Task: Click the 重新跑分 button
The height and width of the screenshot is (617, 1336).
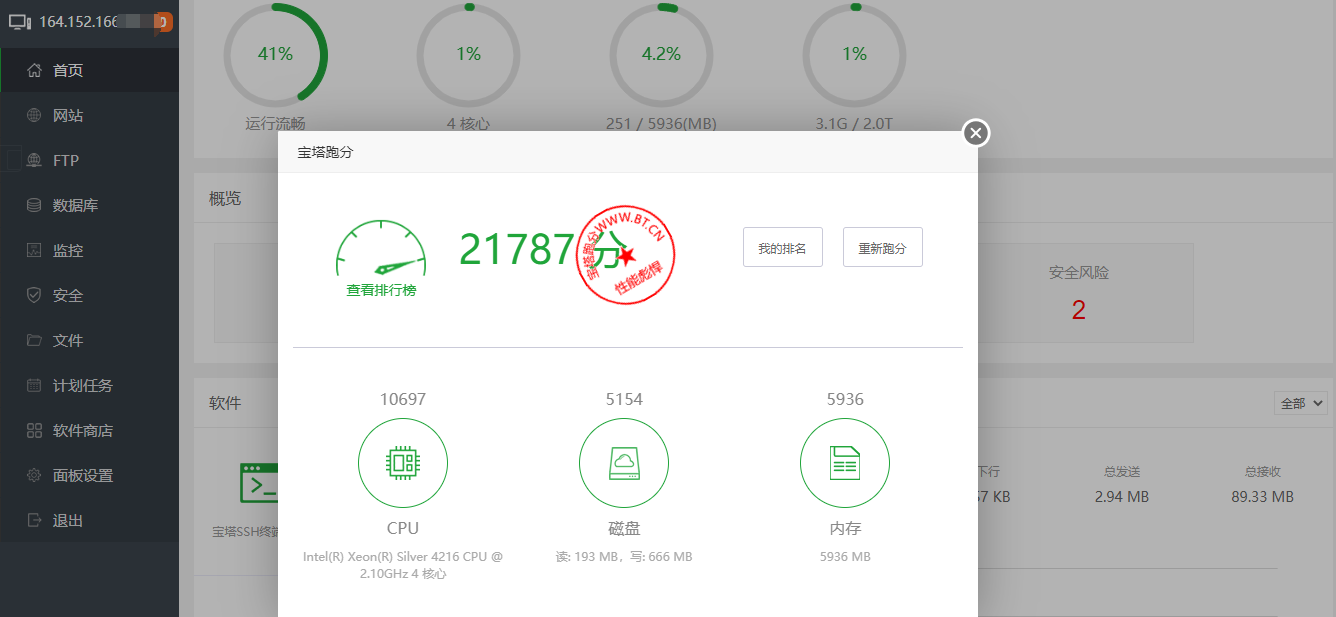Action: (882, 247)
